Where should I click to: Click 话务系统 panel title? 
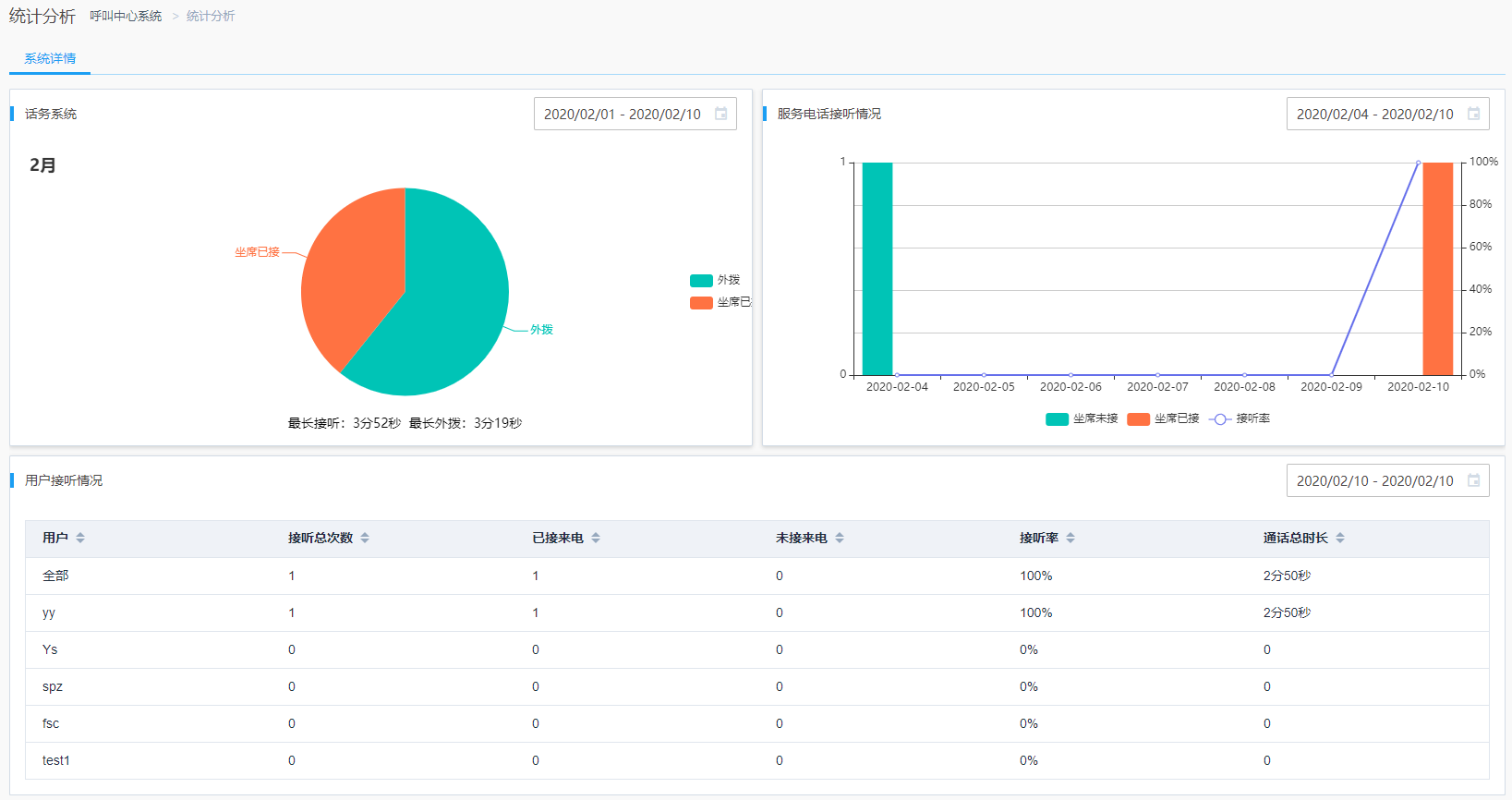click(51, 114)
